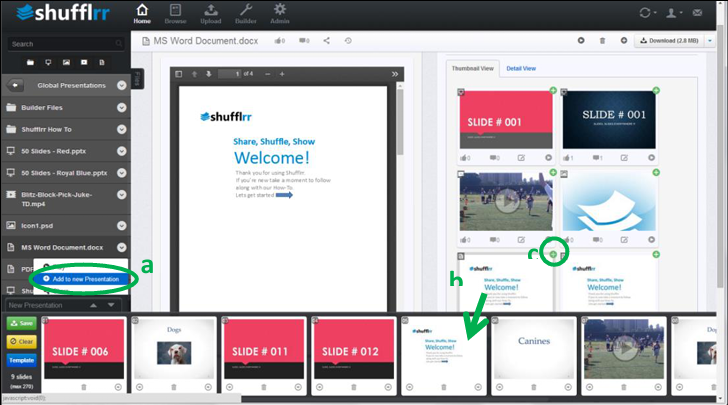The image size is (728, 405).
Task: Like MS Word Document.docx thumbs-up icon
Action: click(280, 41)
